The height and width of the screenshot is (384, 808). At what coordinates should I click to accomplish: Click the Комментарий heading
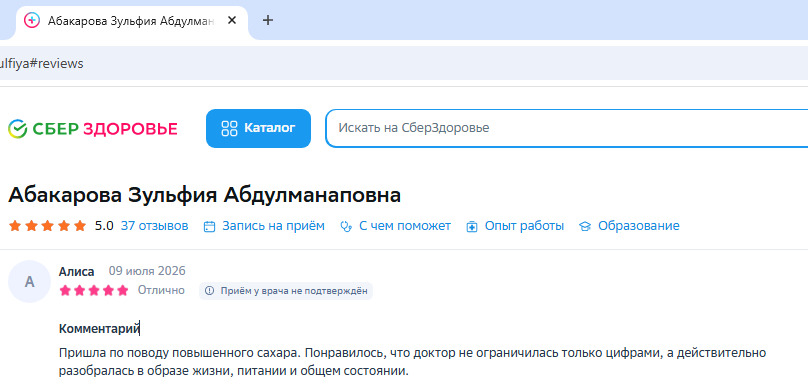coord(99,329)
